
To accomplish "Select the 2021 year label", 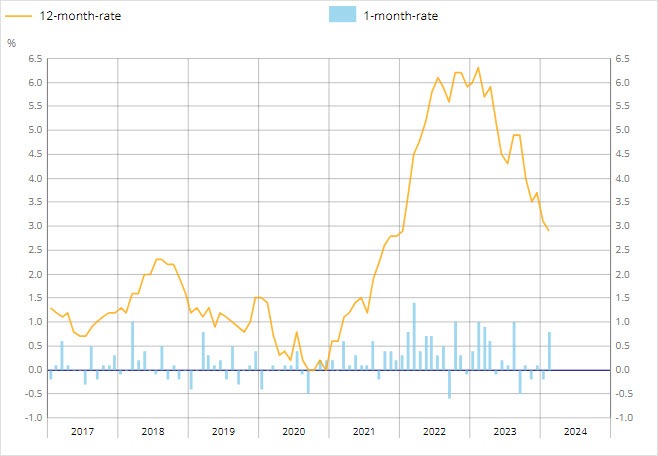I will [x=364, y=432].
